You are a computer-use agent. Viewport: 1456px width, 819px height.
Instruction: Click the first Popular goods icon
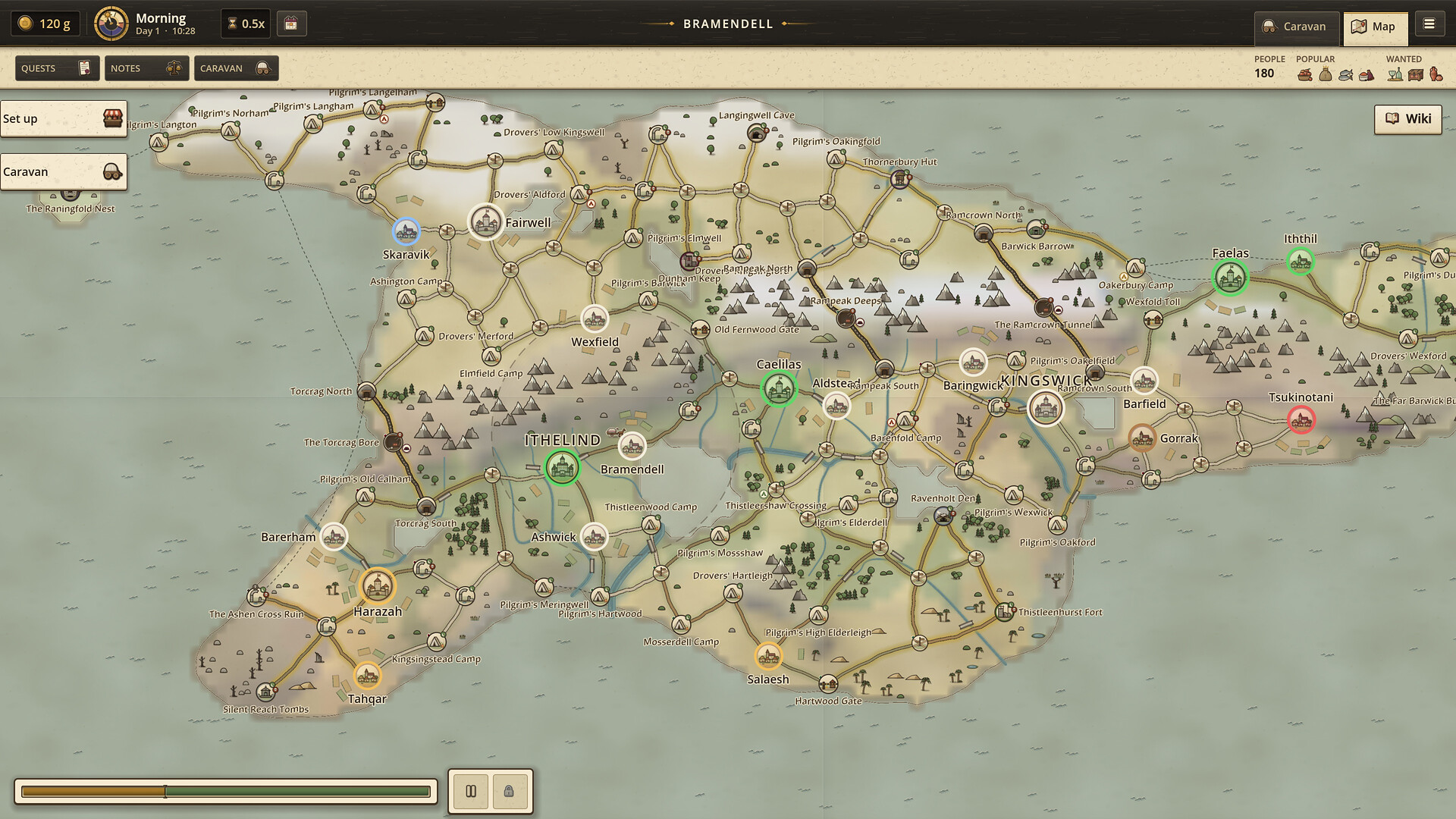pos(1304,74)
